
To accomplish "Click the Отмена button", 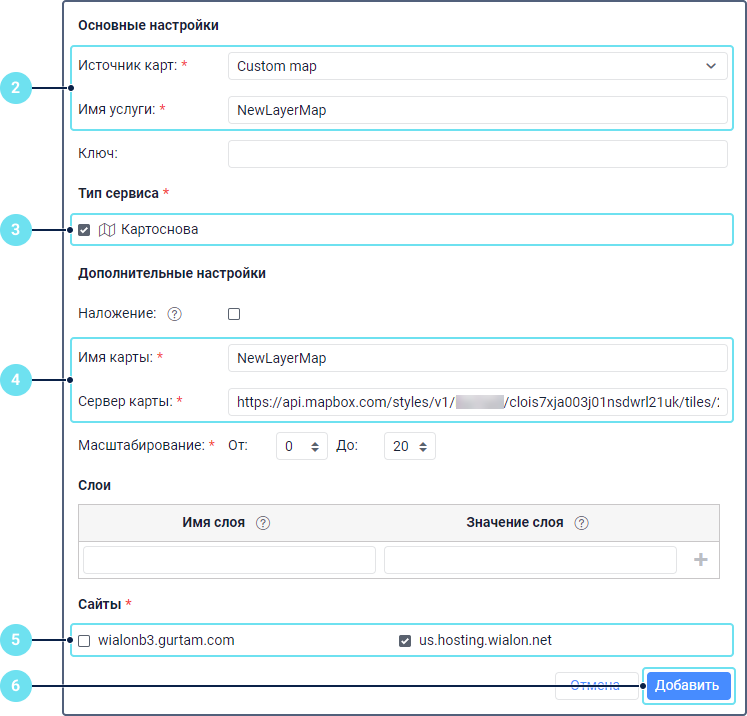I will (x=595, y=686).
